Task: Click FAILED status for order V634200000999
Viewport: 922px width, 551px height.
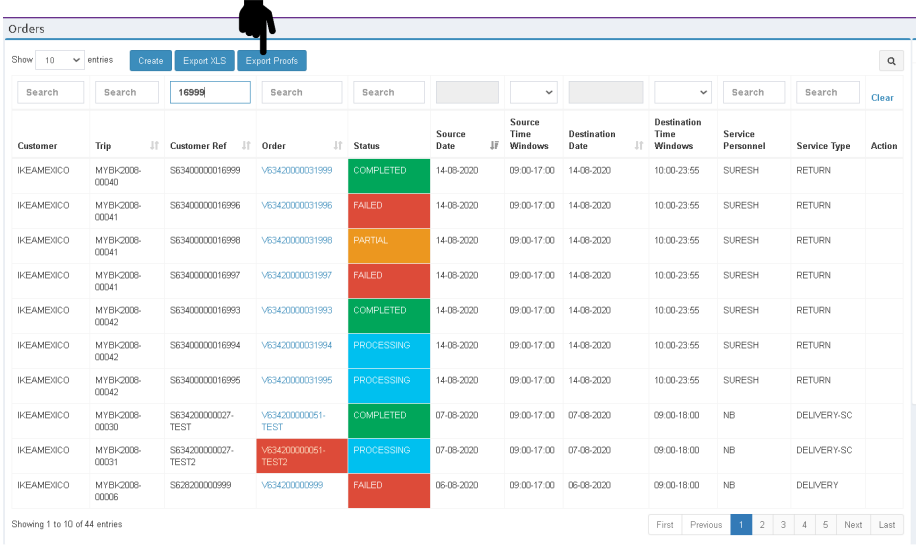Action: (389, 490)
